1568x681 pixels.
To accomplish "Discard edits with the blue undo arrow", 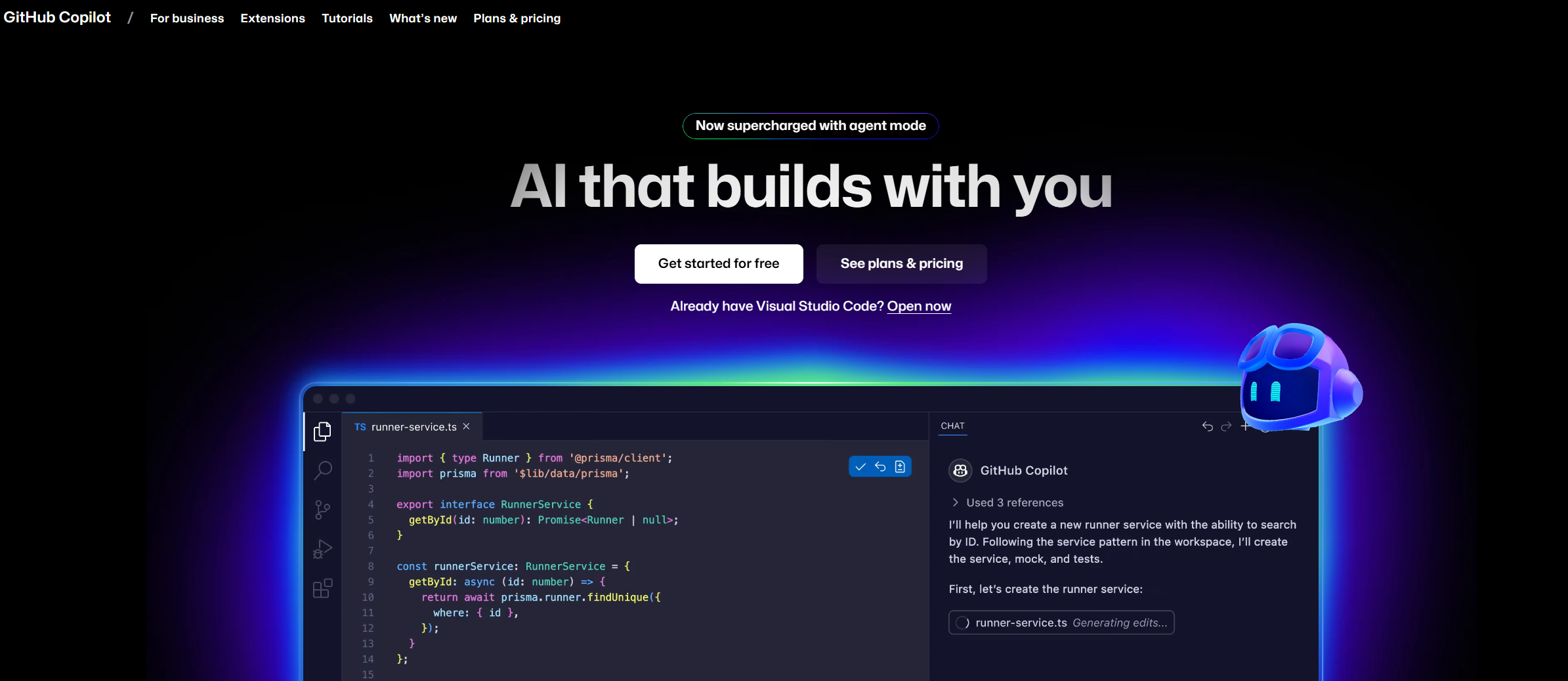I will [880, 467].
